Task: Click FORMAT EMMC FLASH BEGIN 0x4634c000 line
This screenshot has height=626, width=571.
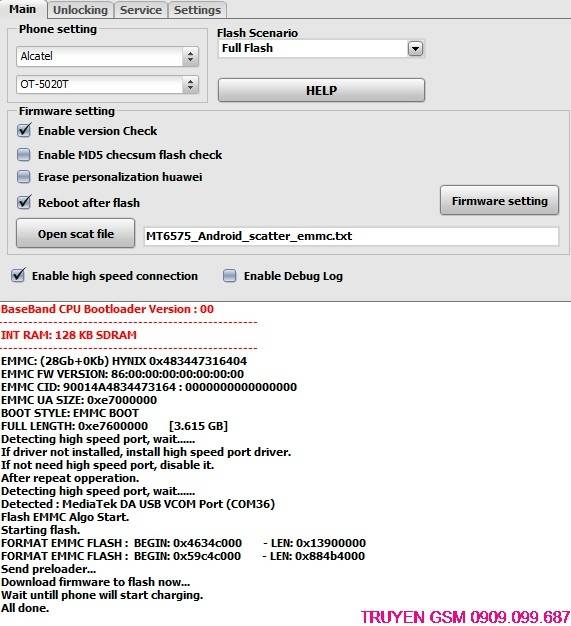Action: (183, 543)
